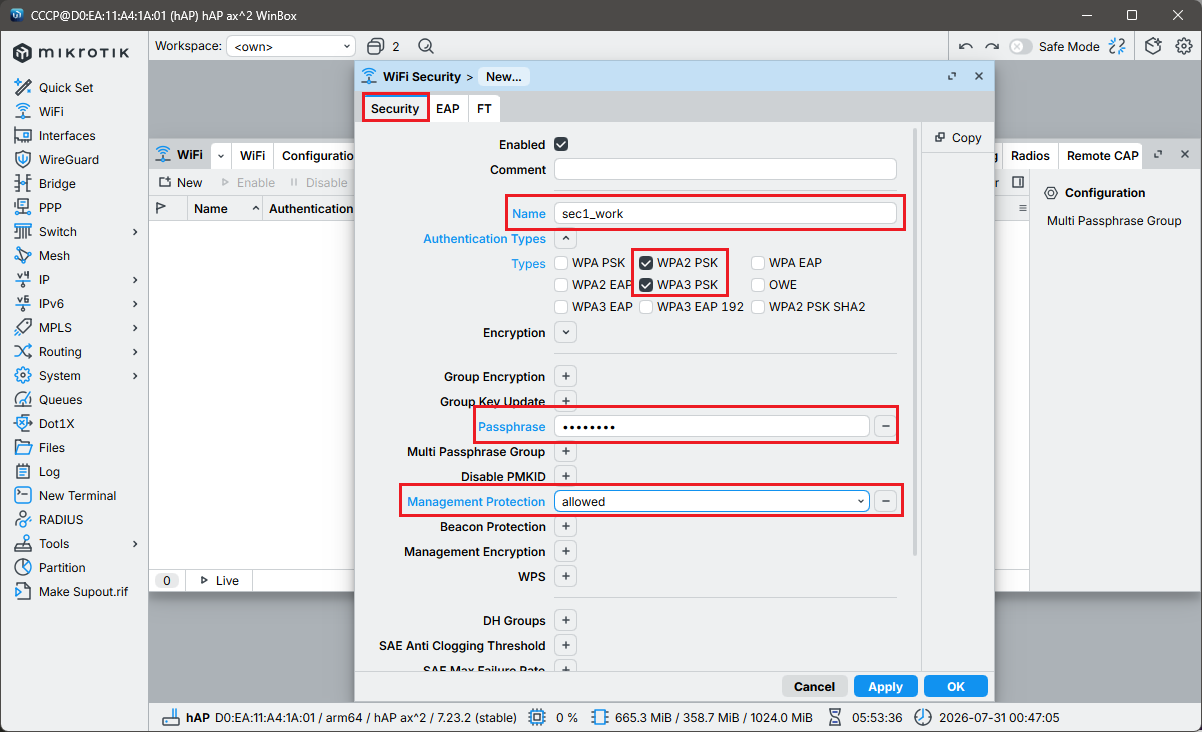Check the WPA3 EAP 192 type
Image resolution: width=1202 pixels, height=732 pixels.
(x=646, y=307)
